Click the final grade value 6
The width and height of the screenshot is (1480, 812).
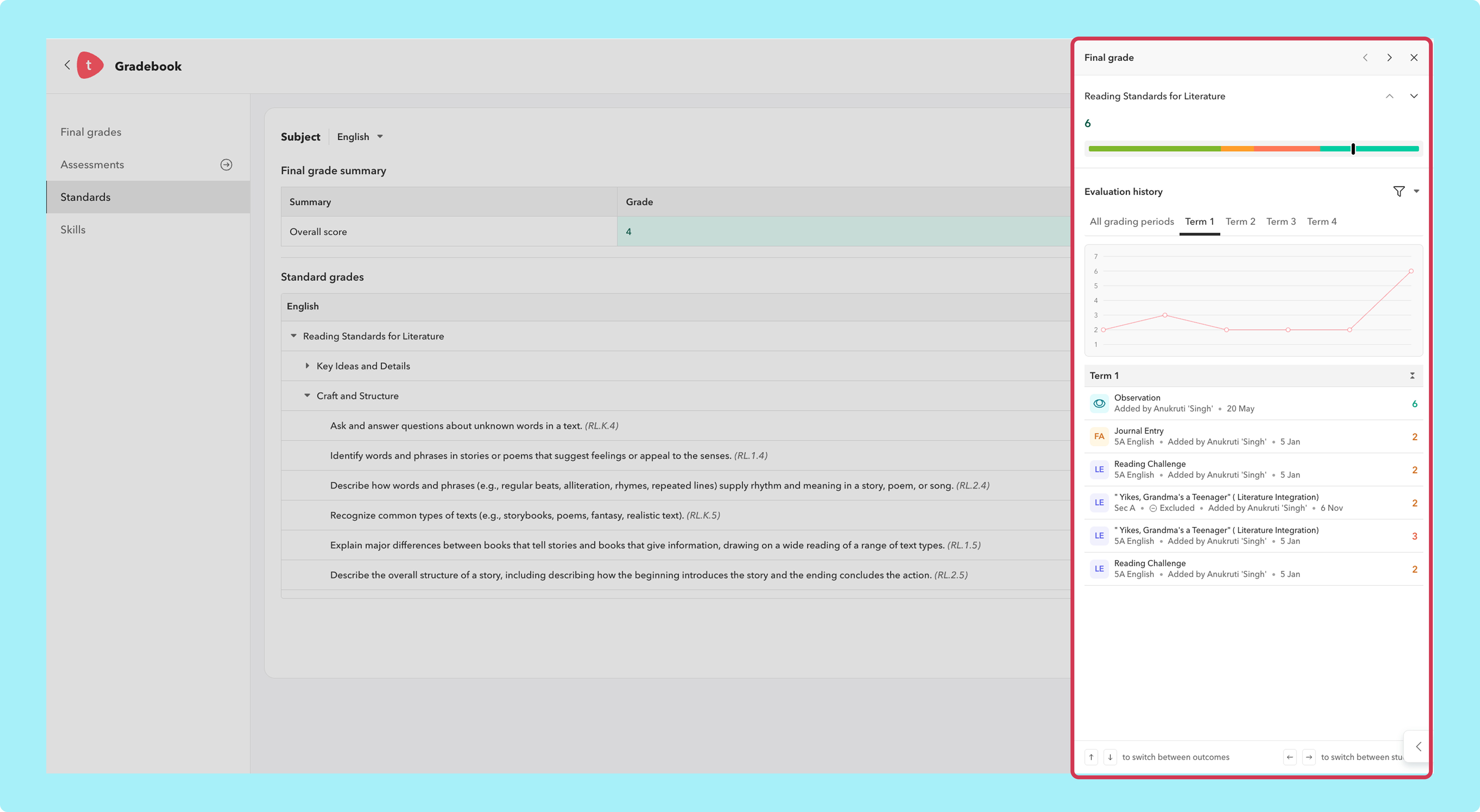1088,124
